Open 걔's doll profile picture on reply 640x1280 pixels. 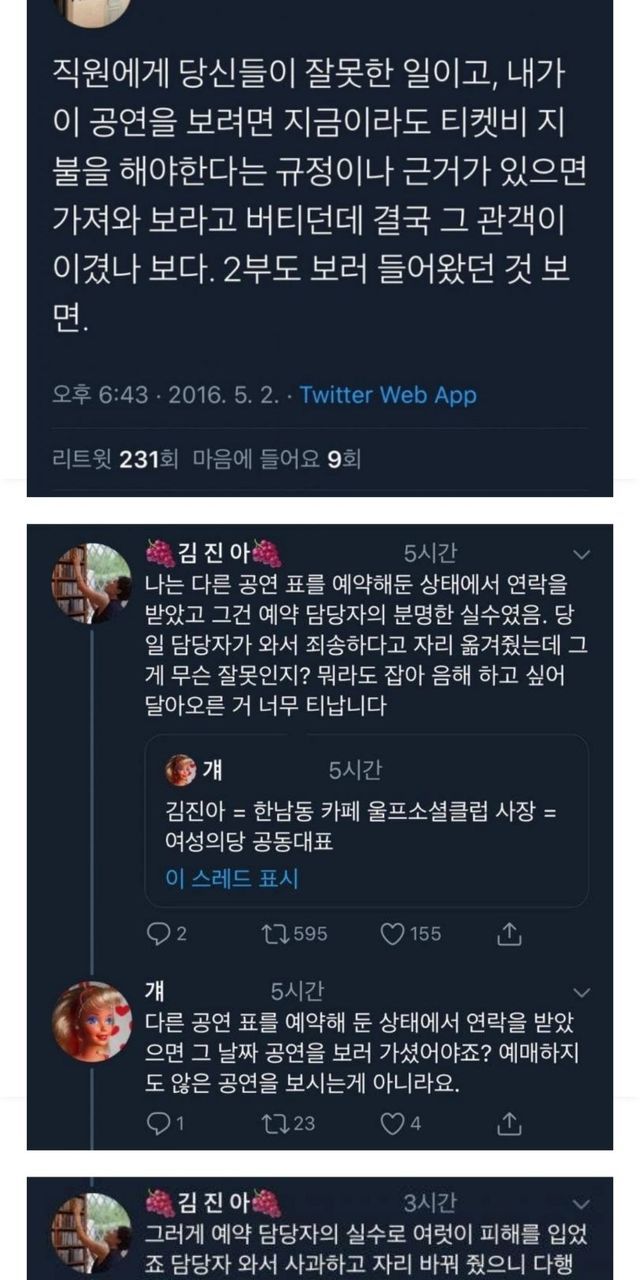[x=92, y=1021]
